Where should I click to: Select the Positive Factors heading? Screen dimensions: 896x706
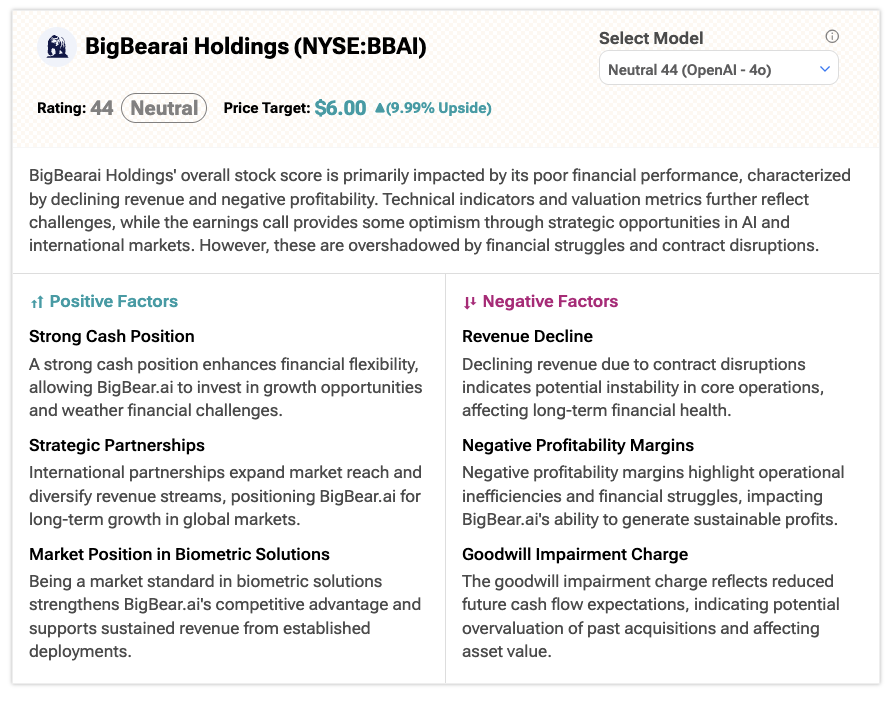click(x=114, y=301)
